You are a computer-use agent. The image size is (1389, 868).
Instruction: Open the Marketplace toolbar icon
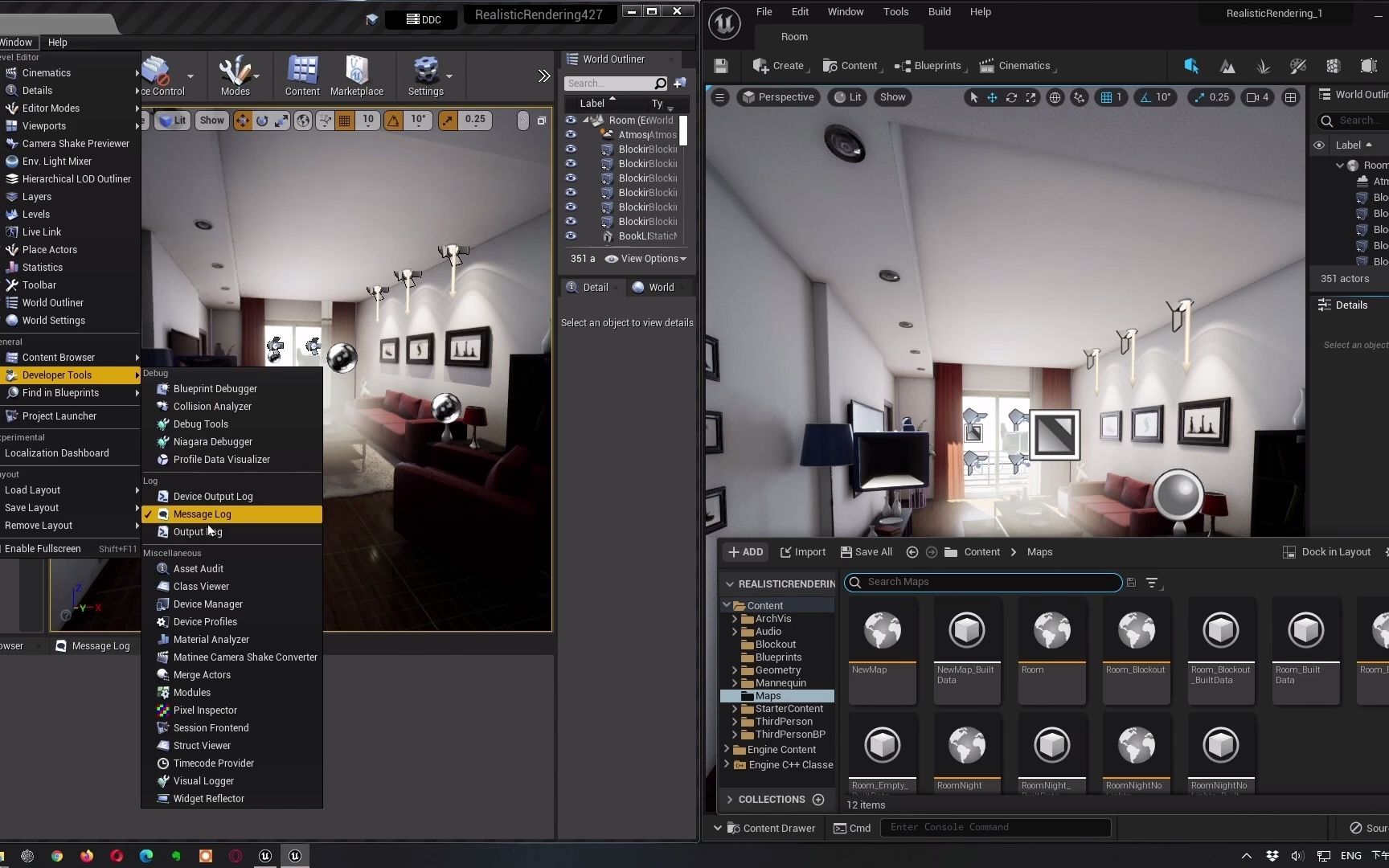[x=357, y=76]
